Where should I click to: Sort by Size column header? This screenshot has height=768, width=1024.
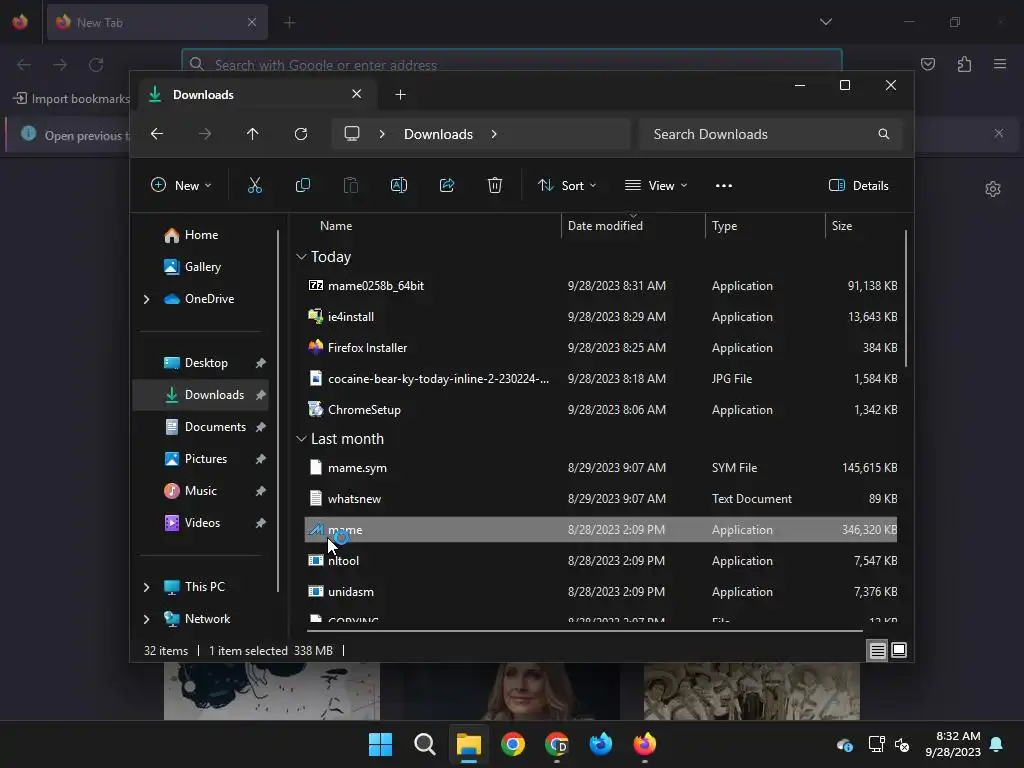[x=842, y=226]
